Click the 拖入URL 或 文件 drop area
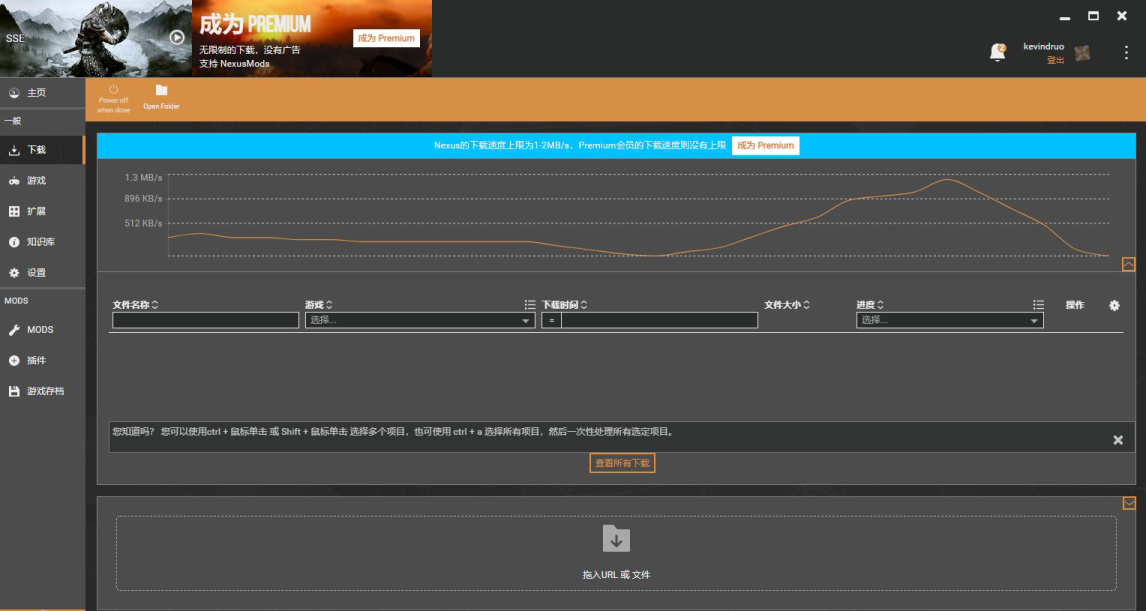The height and width of the screenshot is (611, 1146). [x=616, y=553]
